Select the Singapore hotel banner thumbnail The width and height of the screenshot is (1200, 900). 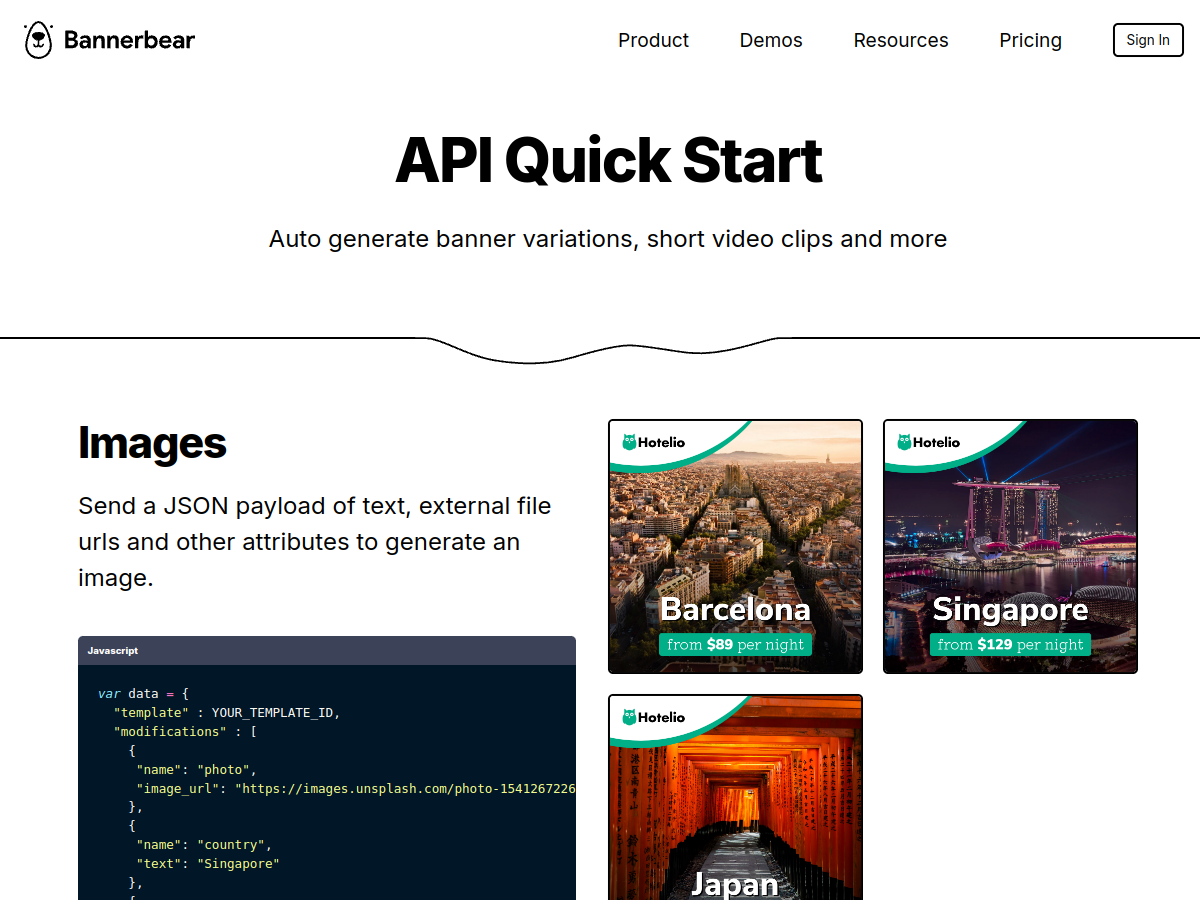pos(1010,546)
